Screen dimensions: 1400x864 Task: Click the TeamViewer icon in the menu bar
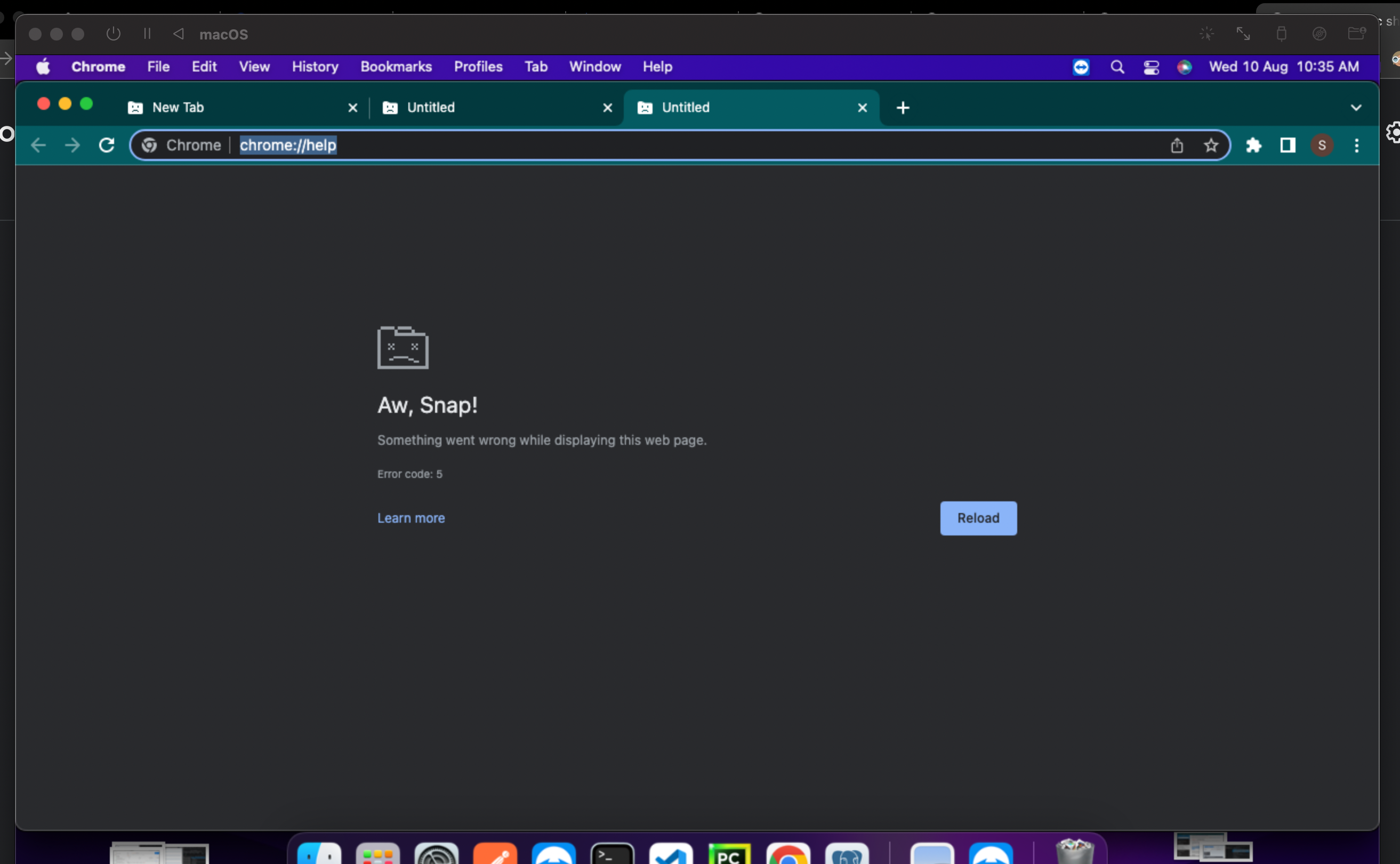(1081, 67)
